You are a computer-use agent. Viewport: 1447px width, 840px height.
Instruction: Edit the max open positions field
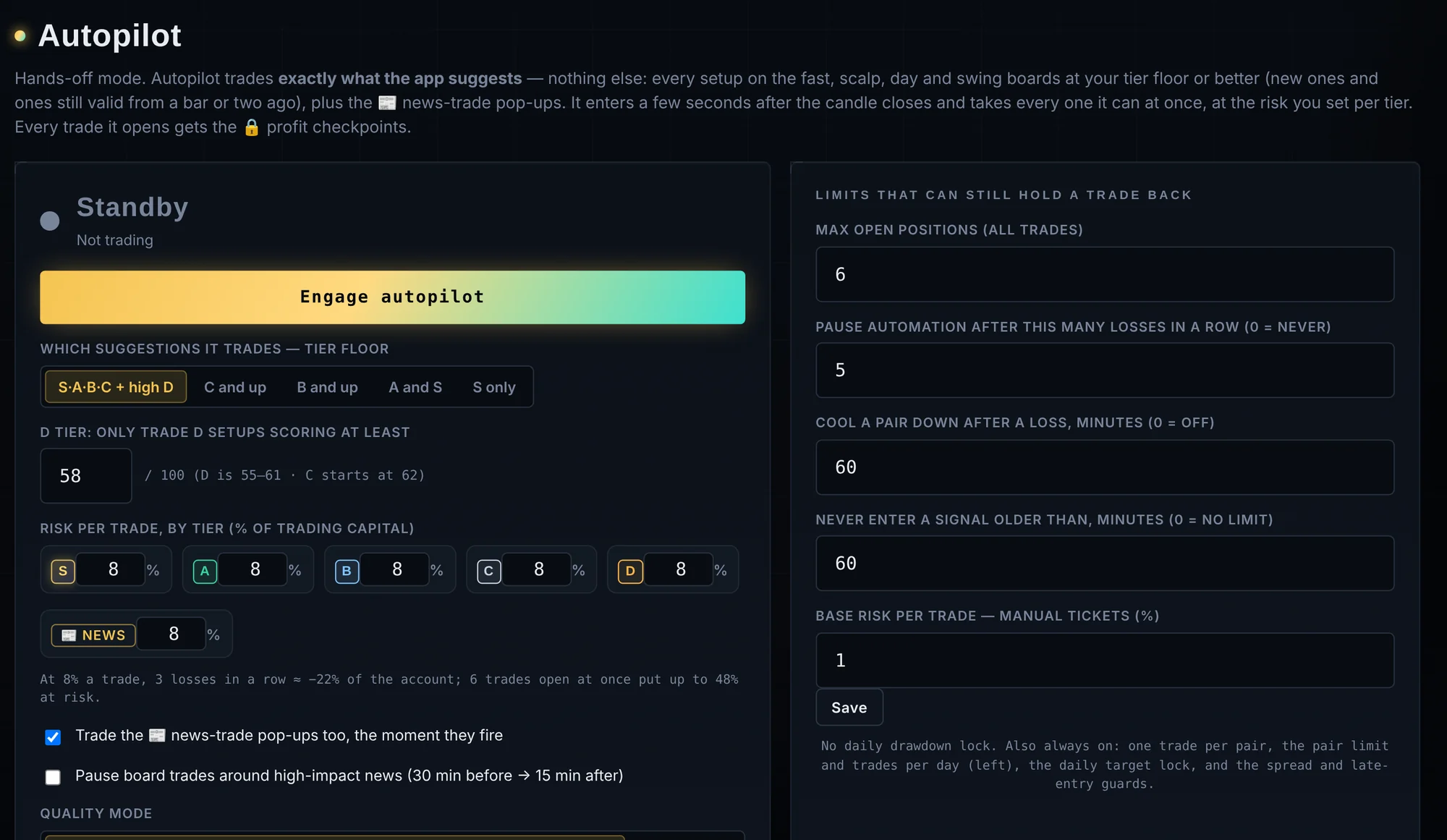(x=1105, y=274)
